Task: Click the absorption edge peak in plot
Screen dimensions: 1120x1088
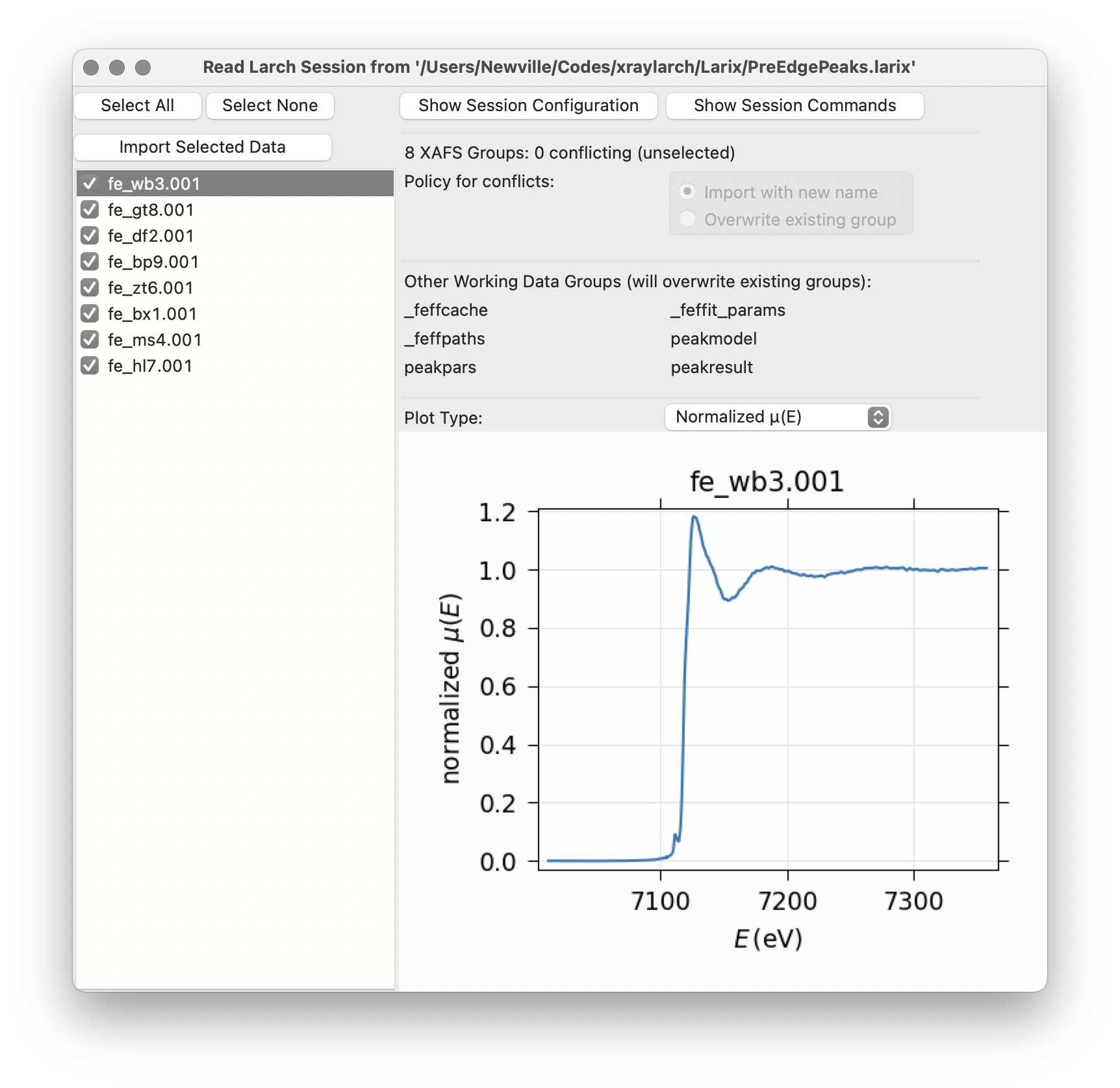Action: coord(694,517)
